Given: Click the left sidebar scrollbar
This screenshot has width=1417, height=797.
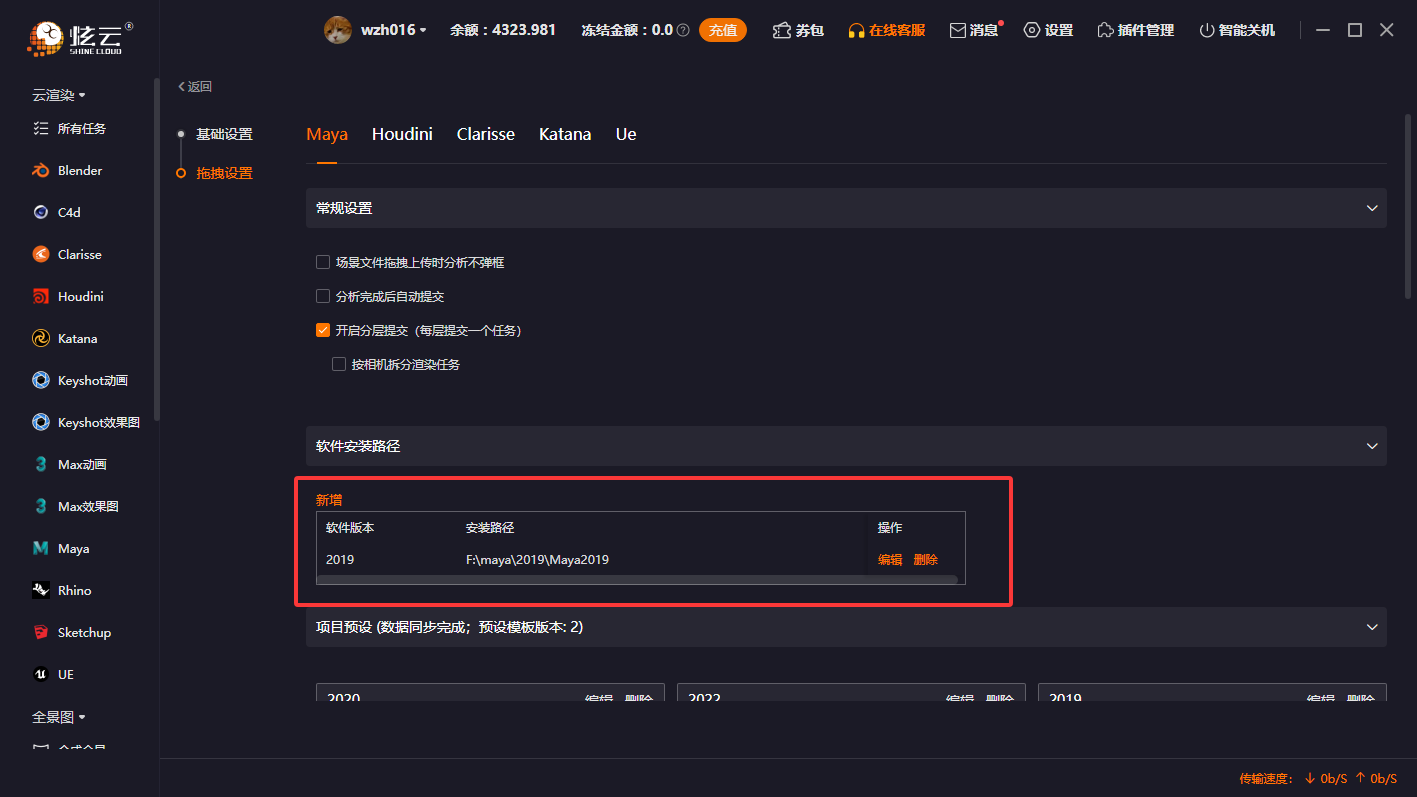Looking at the screenshot, I should (156, 250).
